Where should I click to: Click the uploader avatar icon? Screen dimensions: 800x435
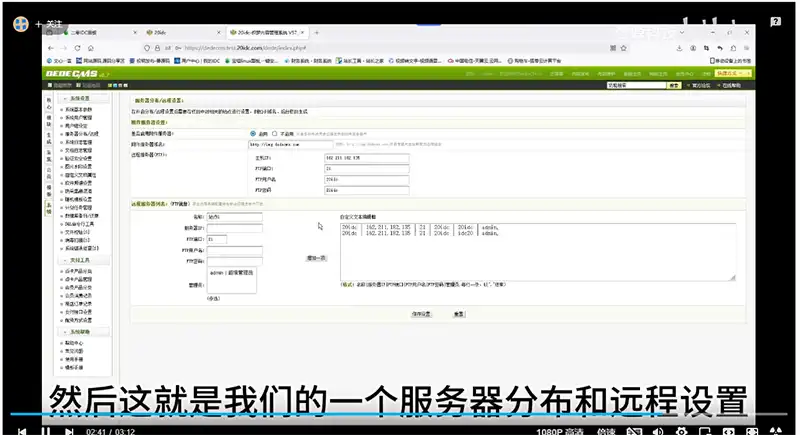(x=20, y=23)
